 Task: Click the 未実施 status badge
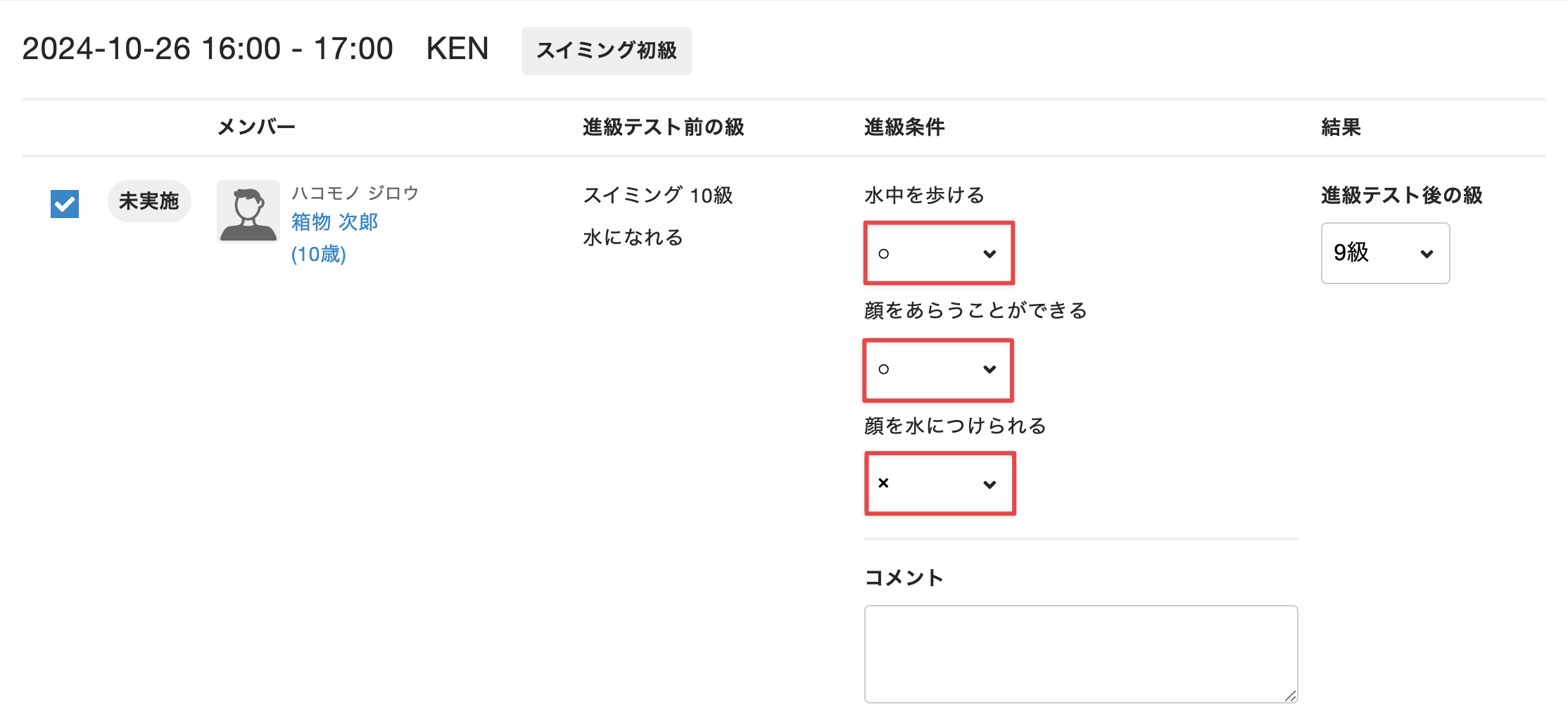coord(149,201)
